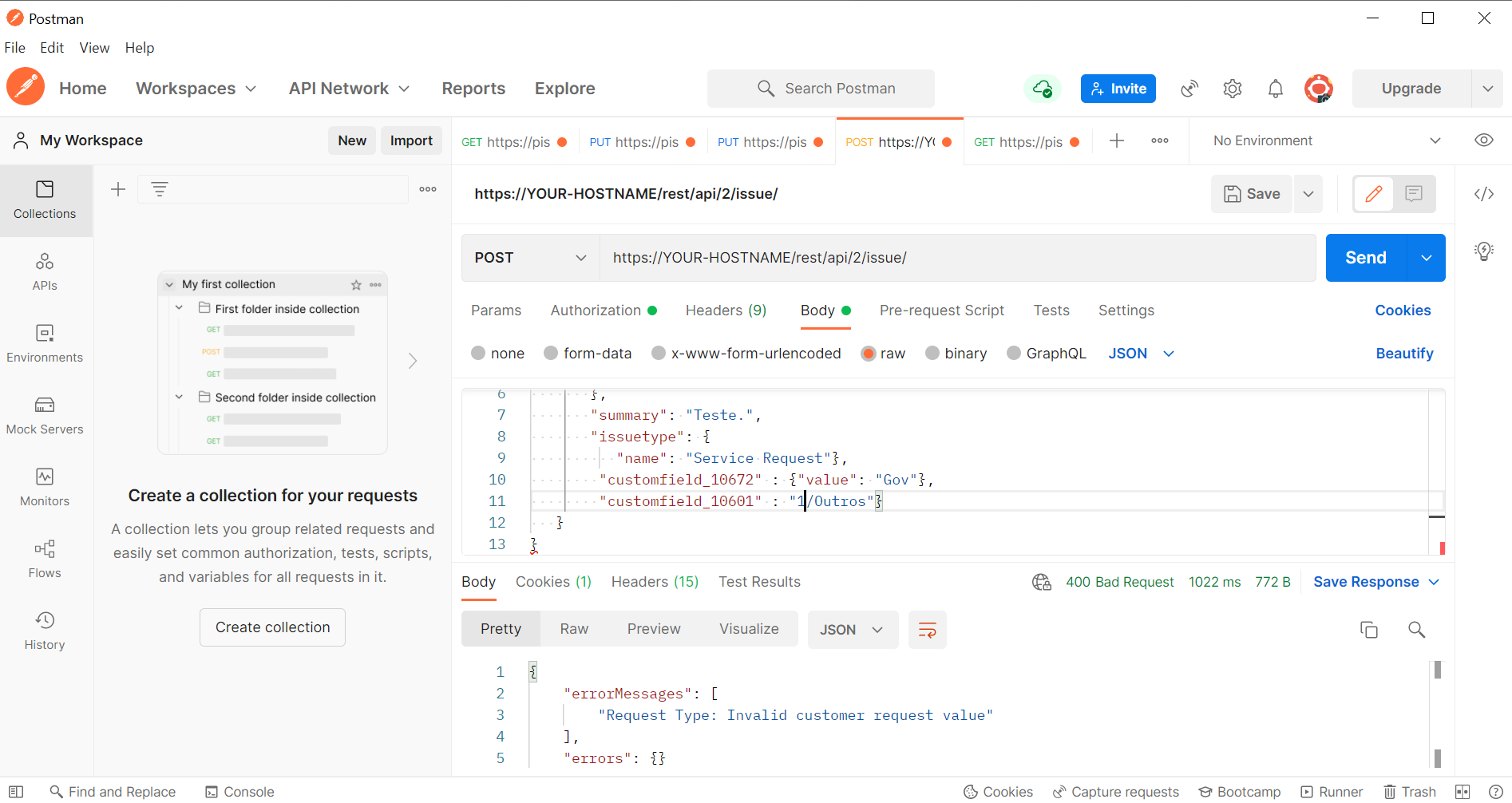Open the Postman Console
This screenshot has height=803, width=1512.
click(239, 792)
